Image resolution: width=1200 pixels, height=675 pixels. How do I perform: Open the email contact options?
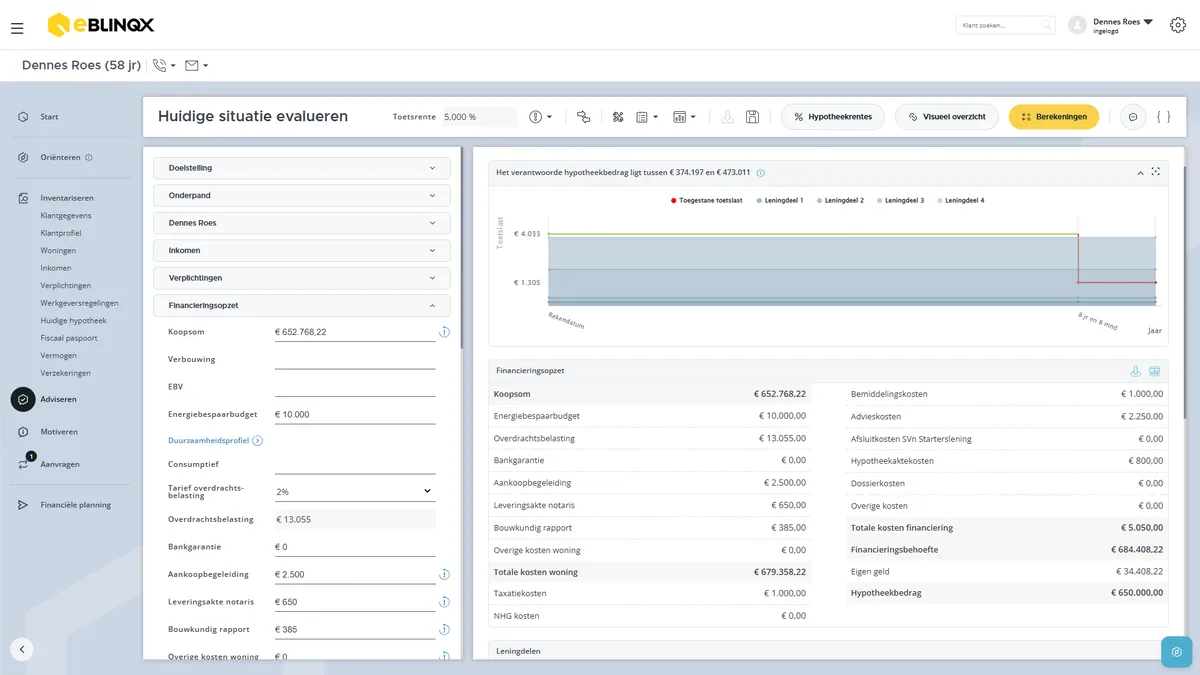[197, 66]
